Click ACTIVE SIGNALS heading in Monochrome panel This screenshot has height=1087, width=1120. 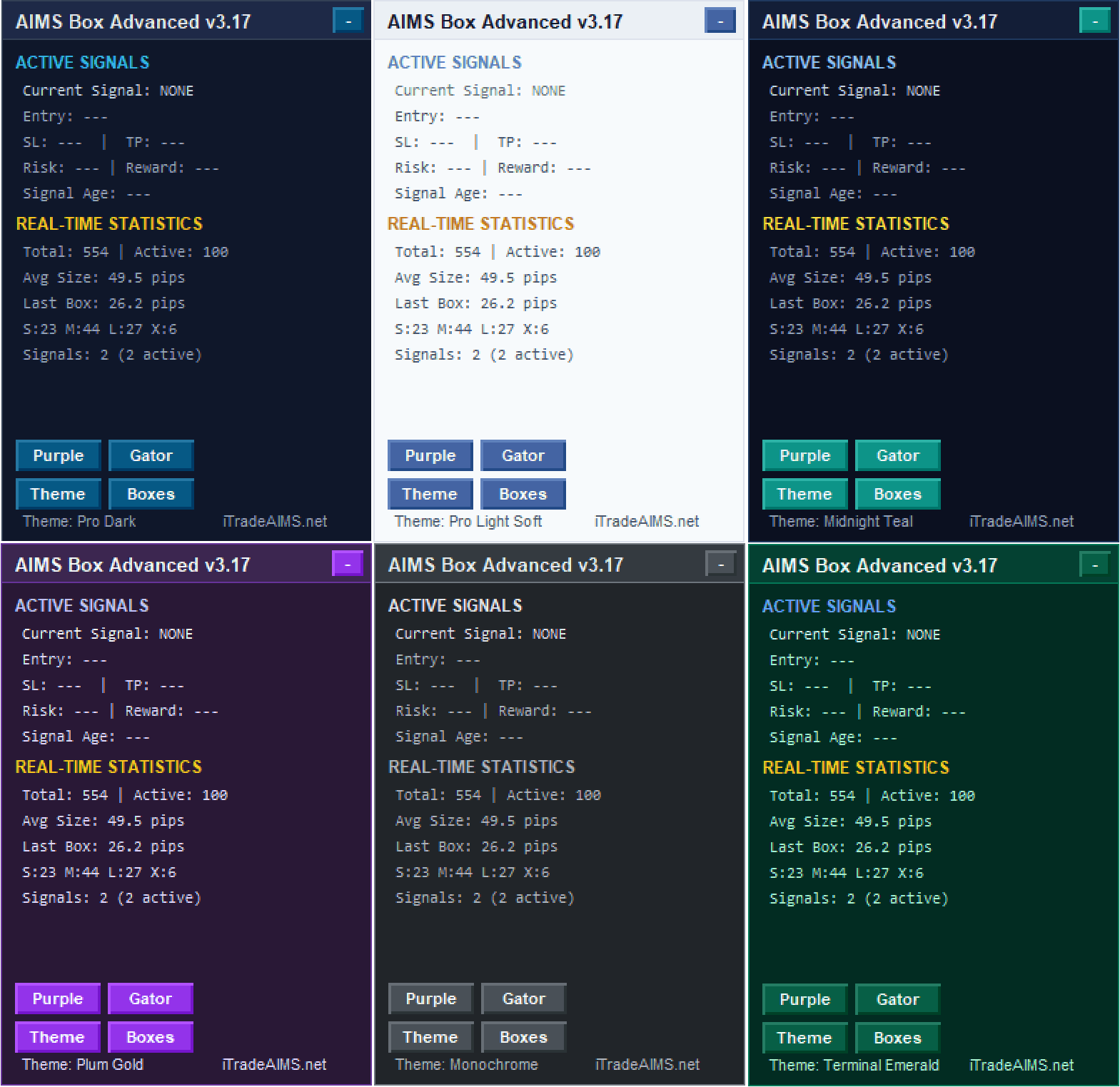point(455,606)
